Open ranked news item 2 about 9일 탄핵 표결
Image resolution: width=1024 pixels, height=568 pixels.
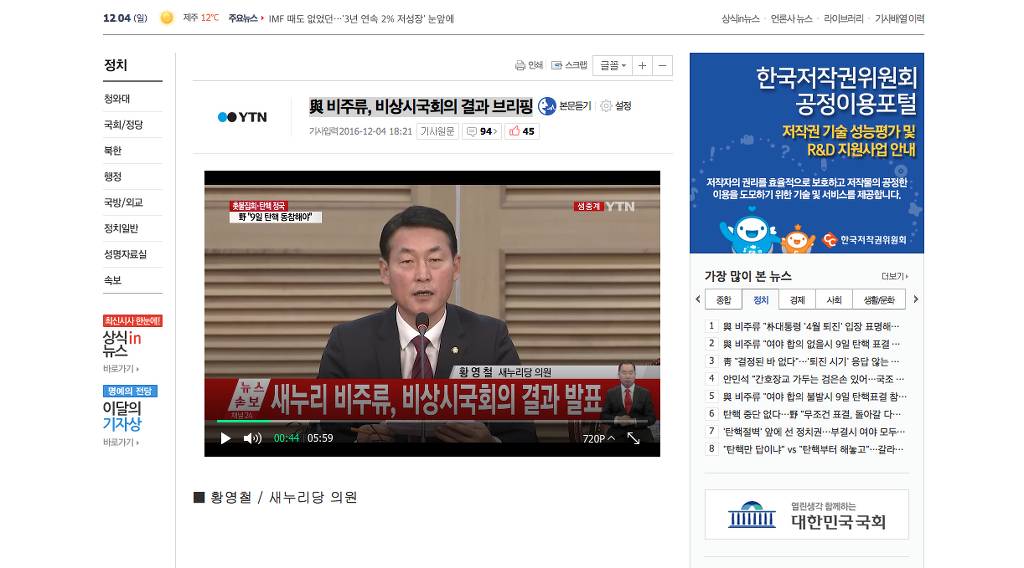pos(811,343)
